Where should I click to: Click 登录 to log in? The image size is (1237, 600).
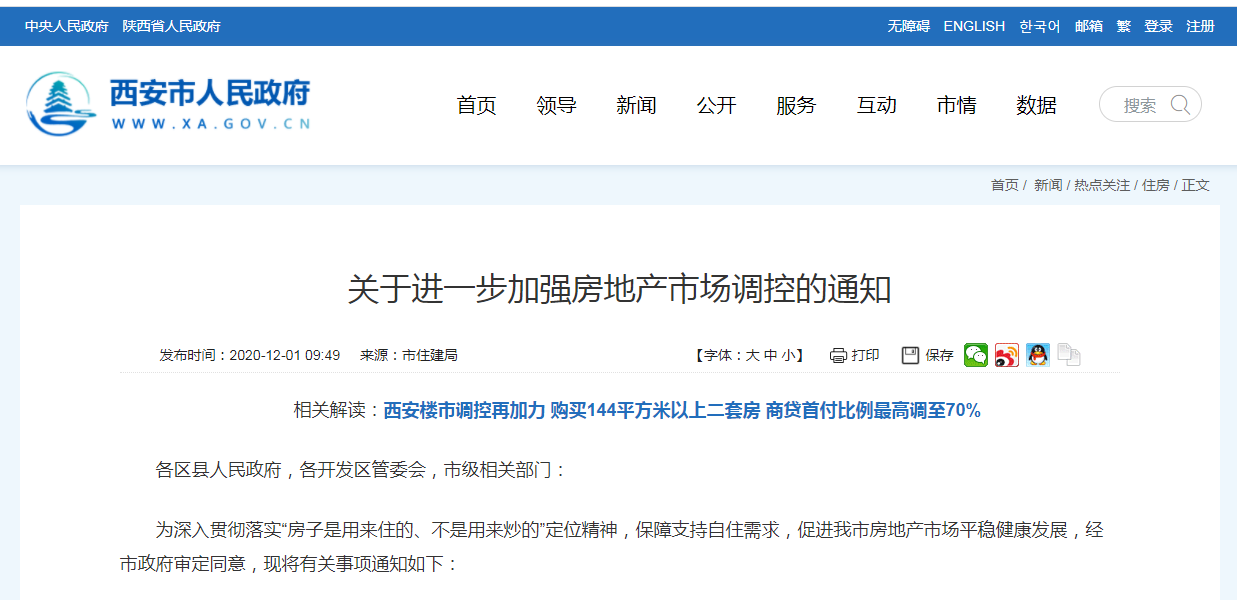point(1158,26)
